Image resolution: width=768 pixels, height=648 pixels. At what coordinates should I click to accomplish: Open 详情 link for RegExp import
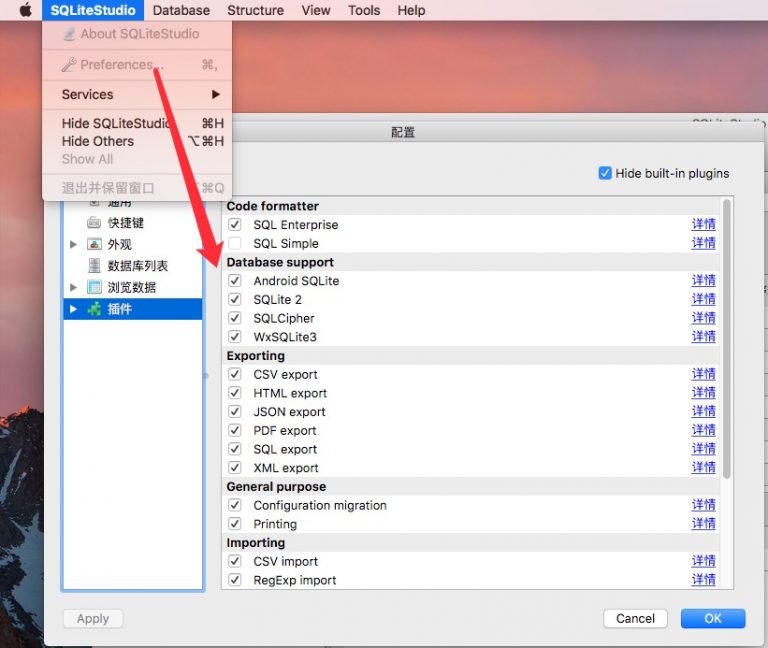(x=703, y=580)
